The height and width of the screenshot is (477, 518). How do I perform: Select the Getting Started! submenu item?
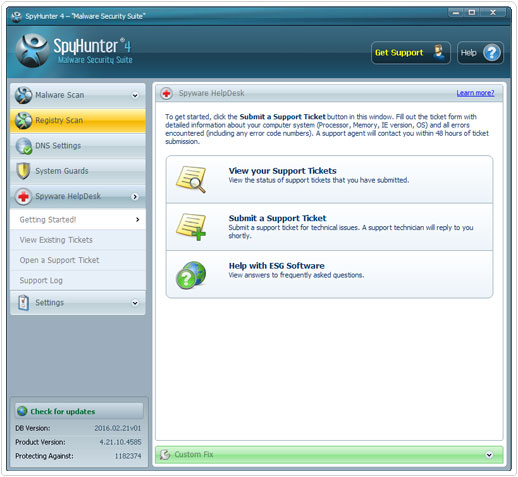[x=78, y=219]
